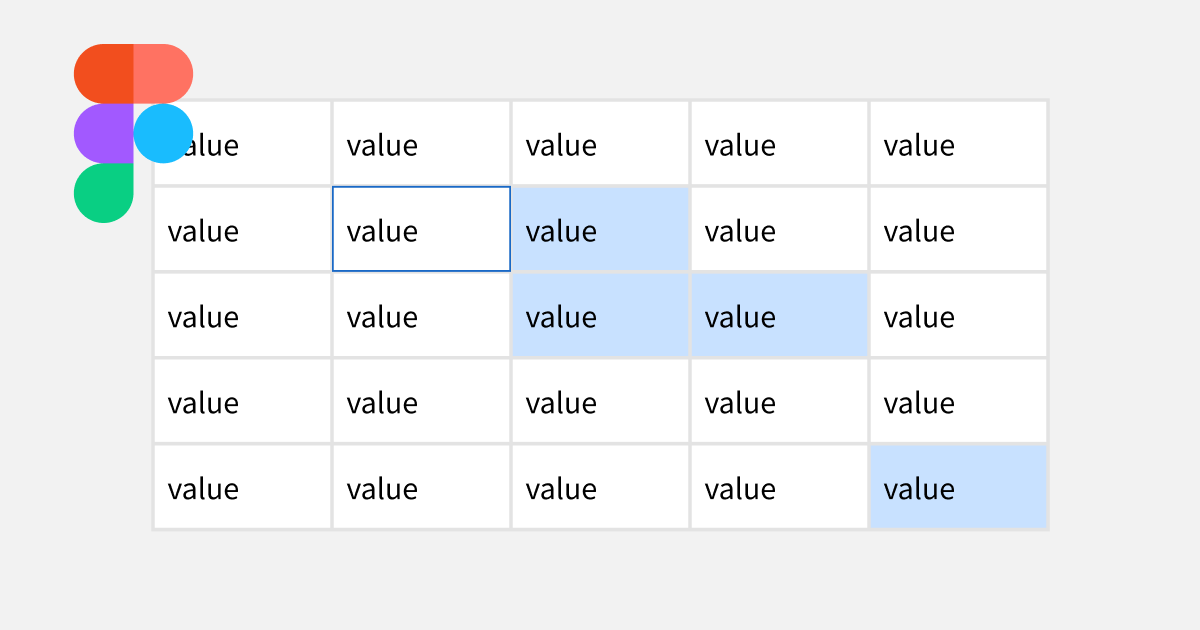Select the value cell in the first row, last column
This screenshot has width=1200, height=630.
click(x=957, y=143)
